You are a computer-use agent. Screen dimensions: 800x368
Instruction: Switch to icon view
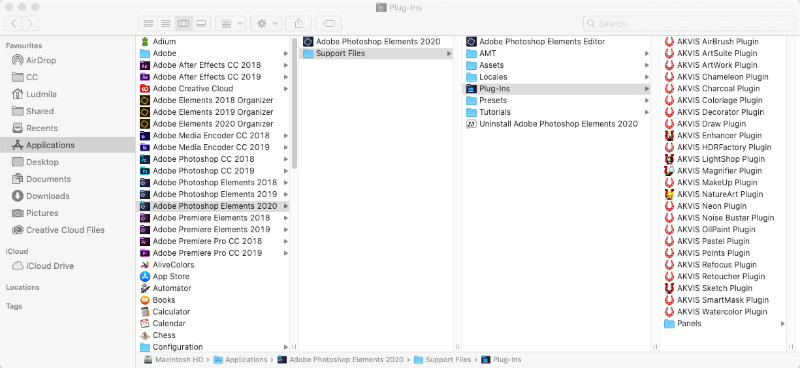click(148, 23)
